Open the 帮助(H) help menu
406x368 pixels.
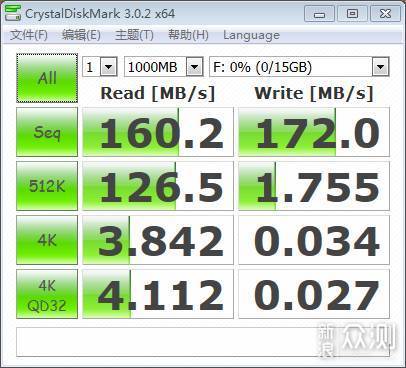pos(188,35)
